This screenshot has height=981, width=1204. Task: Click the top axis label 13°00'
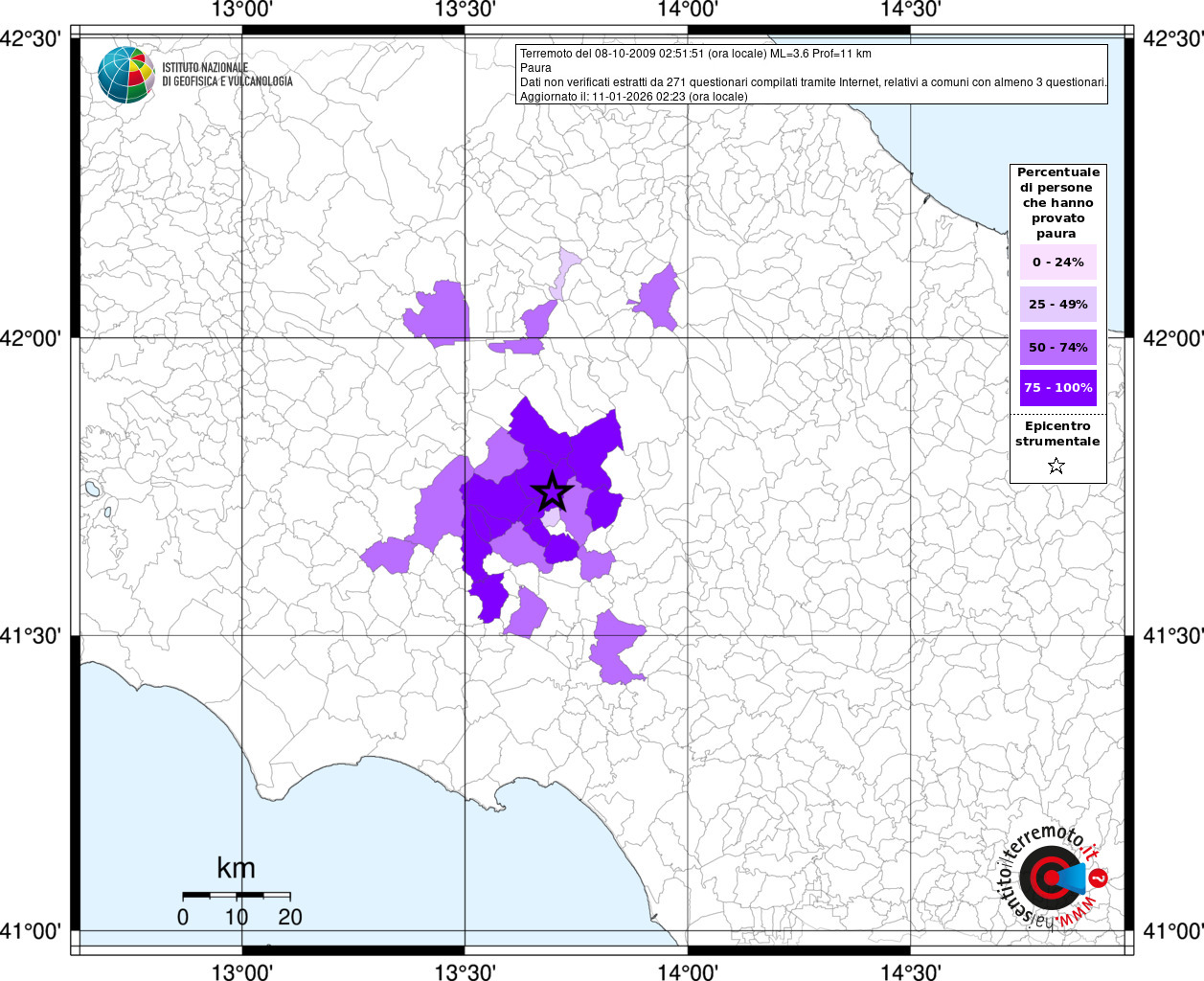242,10
